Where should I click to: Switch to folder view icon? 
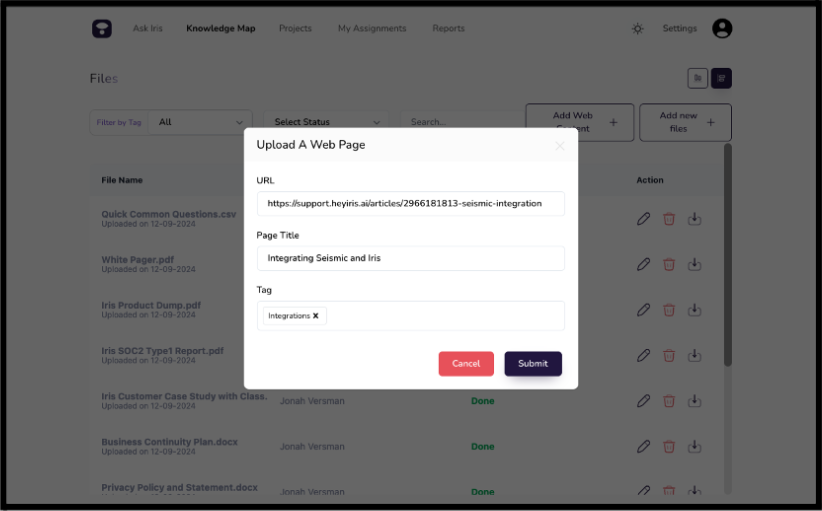point(698,79)
